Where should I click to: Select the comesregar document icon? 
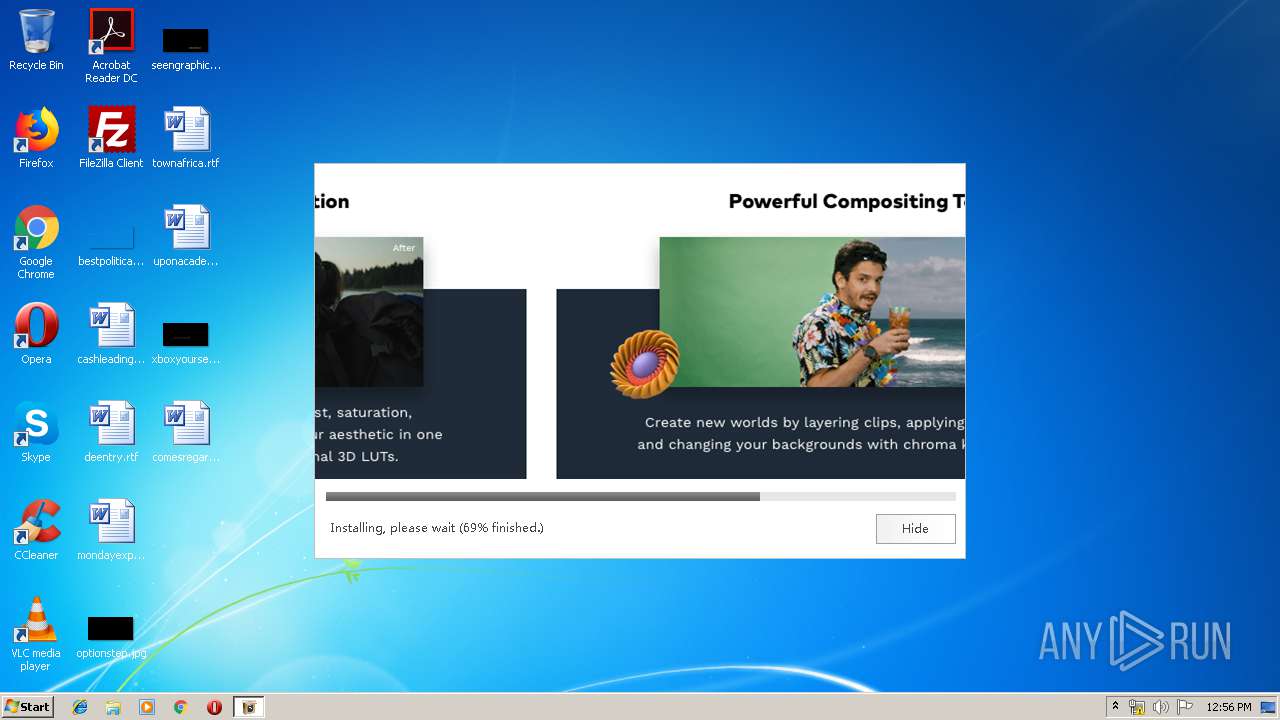coord(186,432)
